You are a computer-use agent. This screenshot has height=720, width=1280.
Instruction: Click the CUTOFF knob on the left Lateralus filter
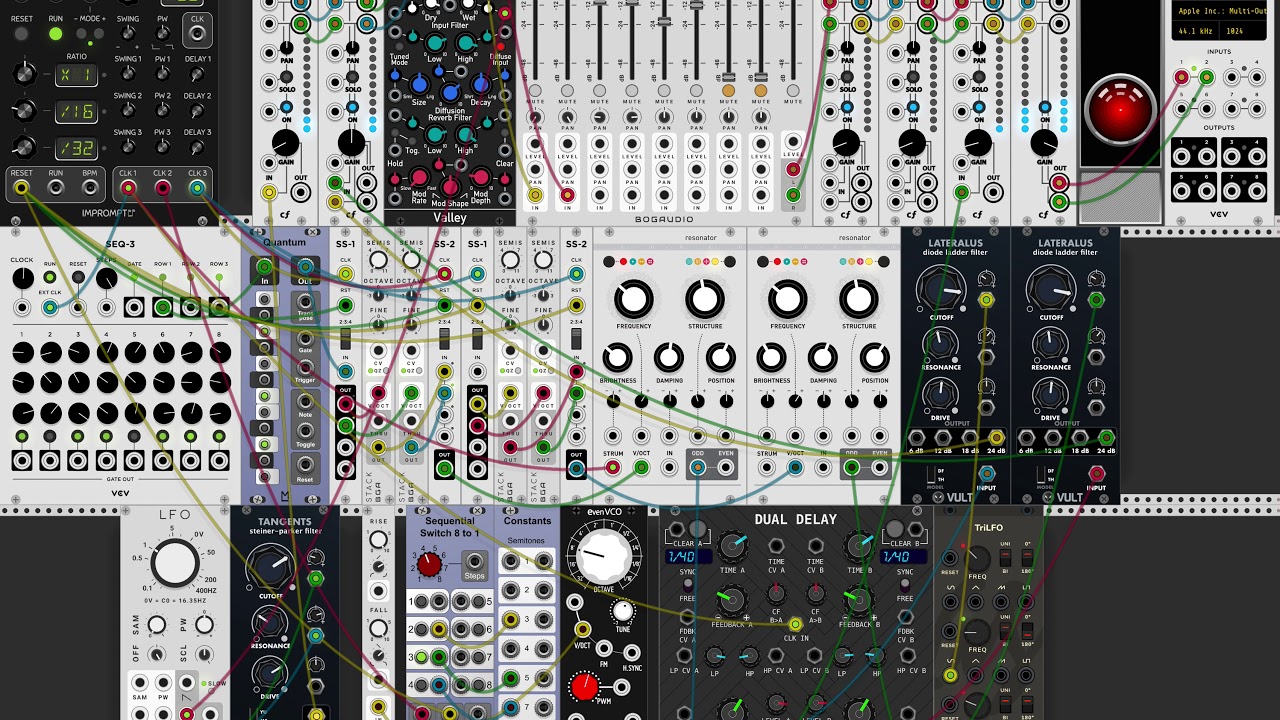[x=941, y=289]
